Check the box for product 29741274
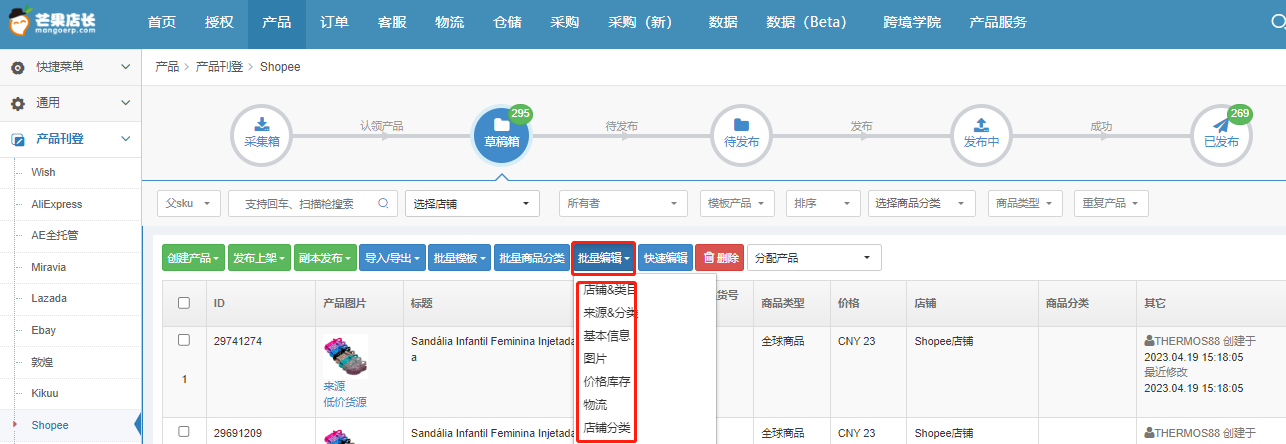The height and width of the screenshot is (444, 1286). click(x=183, y=340)
